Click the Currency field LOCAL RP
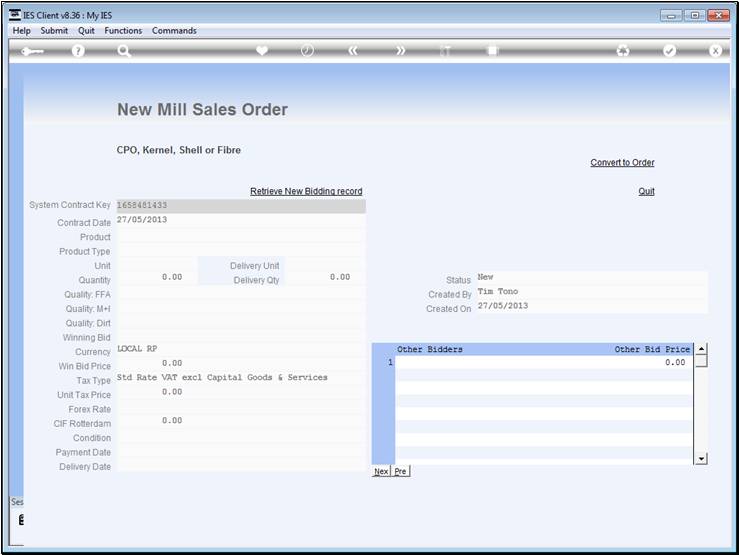This screenshot has height=555, width=739. point(241,349)
